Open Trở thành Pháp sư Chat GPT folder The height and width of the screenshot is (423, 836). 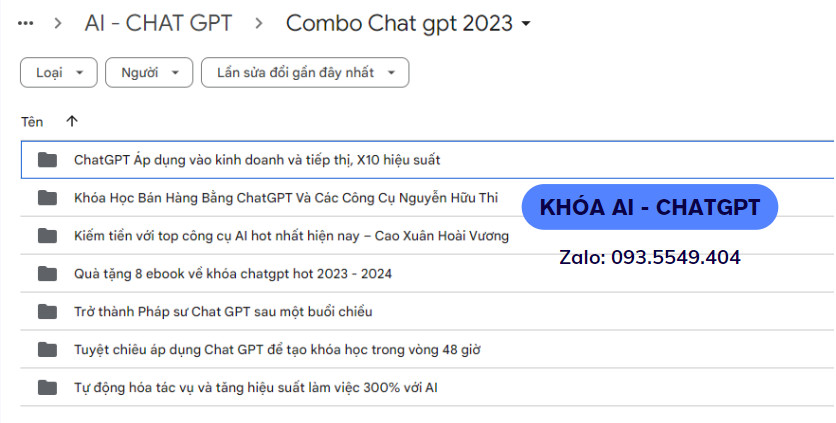(223, 311)
